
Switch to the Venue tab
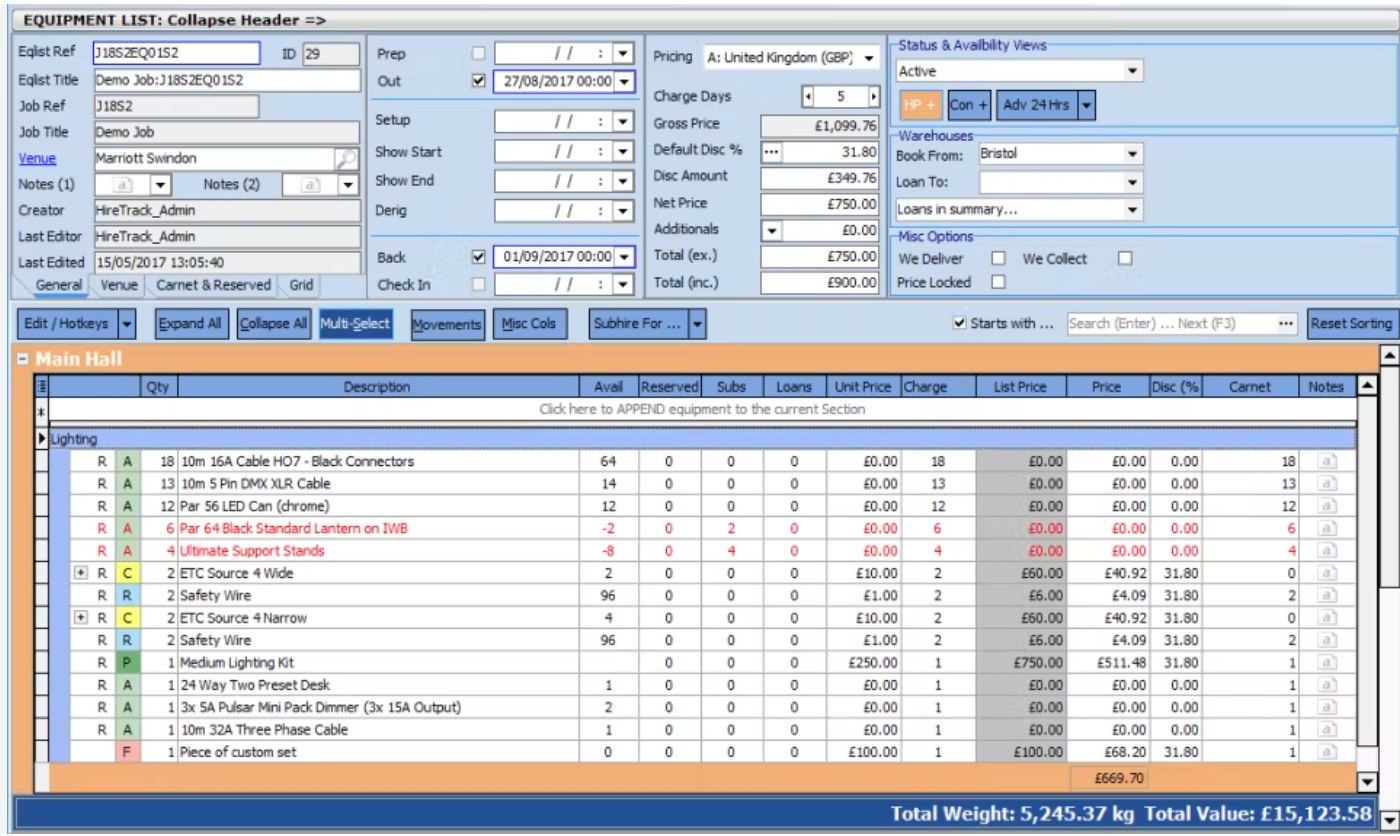119,285
